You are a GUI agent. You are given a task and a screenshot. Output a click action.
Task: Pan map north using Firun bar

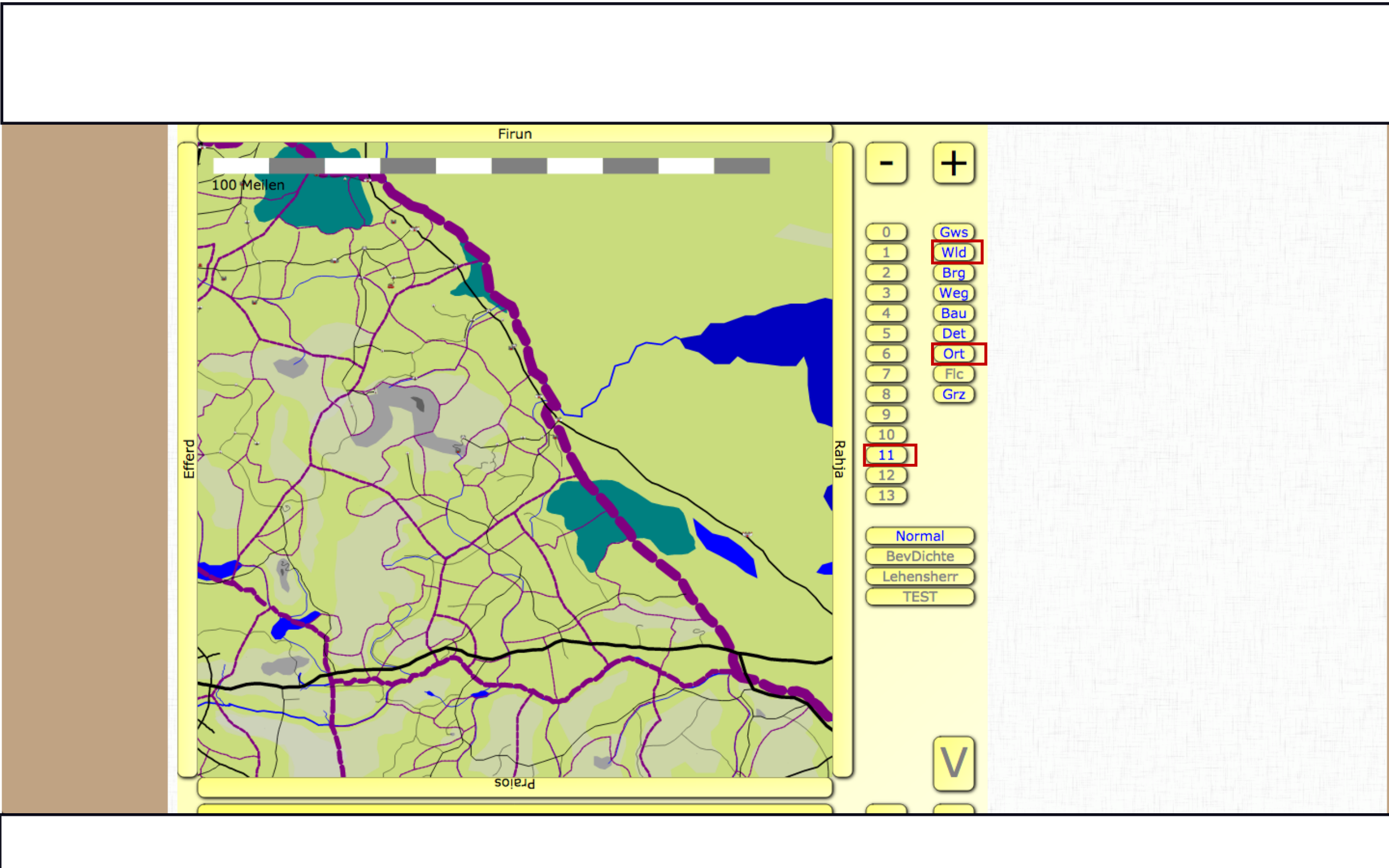tap(514, 133)
